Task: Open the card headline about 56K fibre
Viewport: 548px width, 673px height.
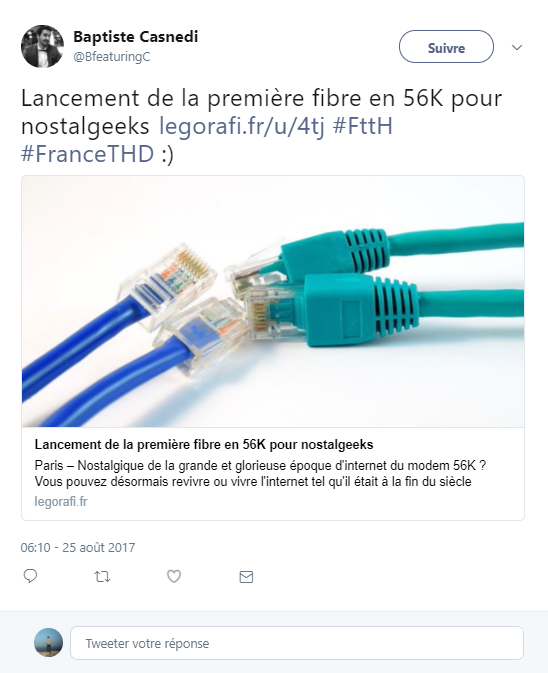Action: tap(204, 444)
